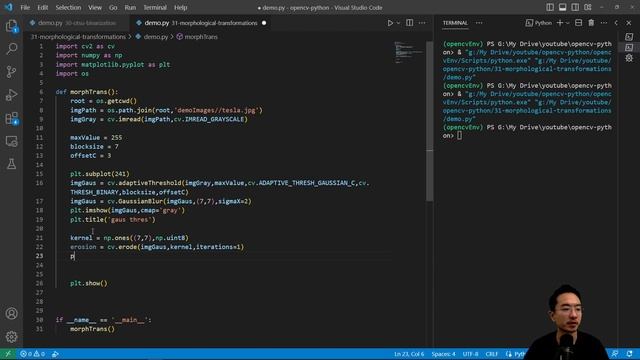This screenshot has width=640, height=360.
Task: Create a new terminal with plus icon
Action: (560, 23)
